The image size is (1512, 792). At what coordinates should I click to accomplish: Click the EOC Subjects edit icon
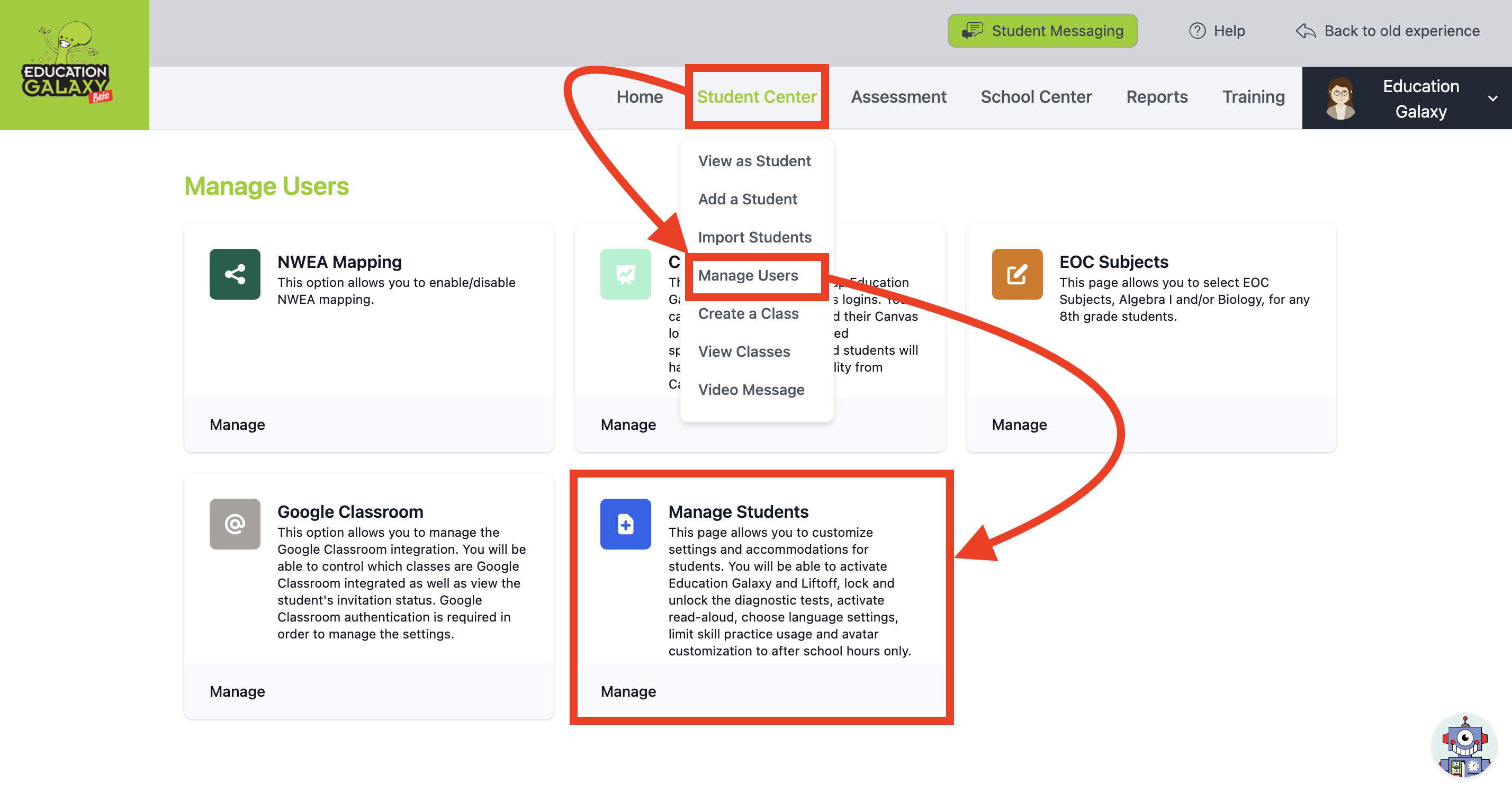pyautogui.click(x=1017, y=274)
